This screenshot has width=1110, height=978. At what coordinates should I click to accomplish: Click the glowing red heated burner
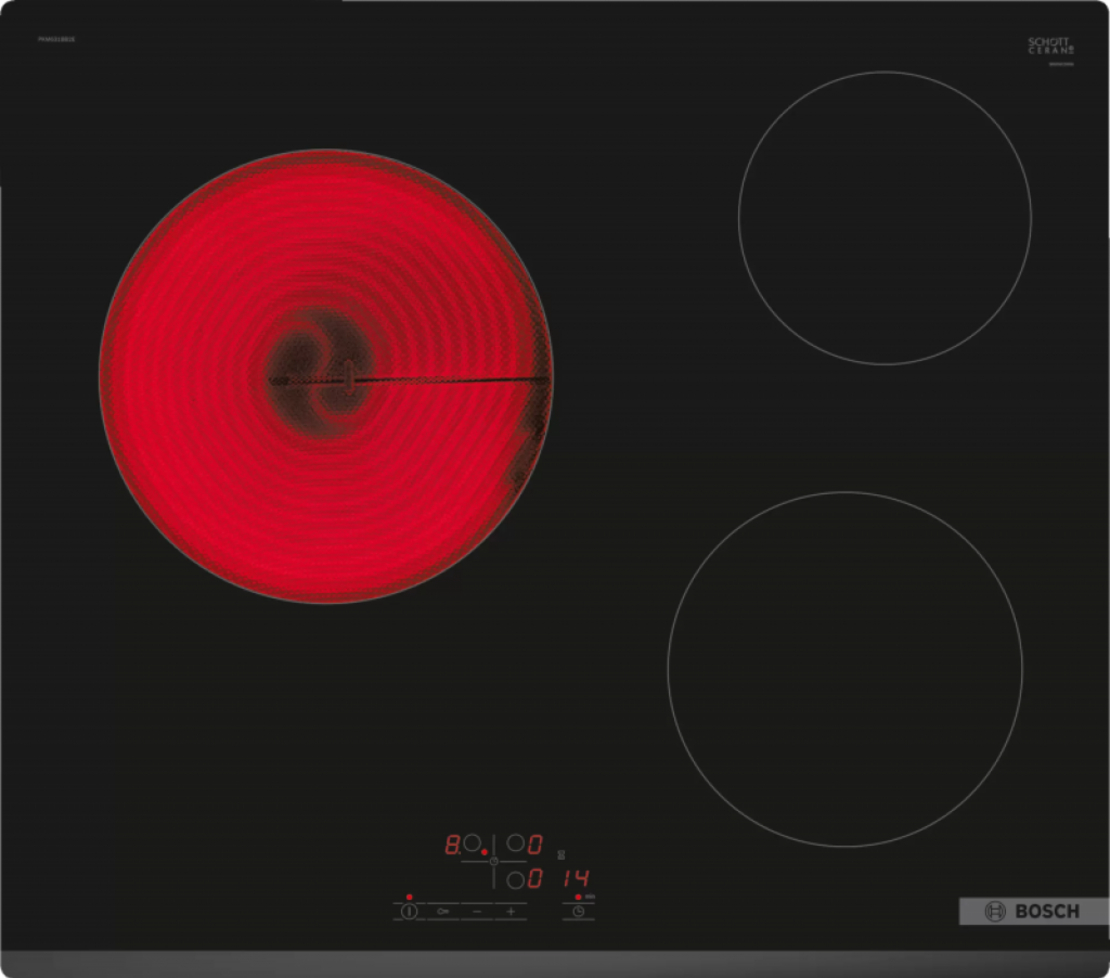[325, 377]
